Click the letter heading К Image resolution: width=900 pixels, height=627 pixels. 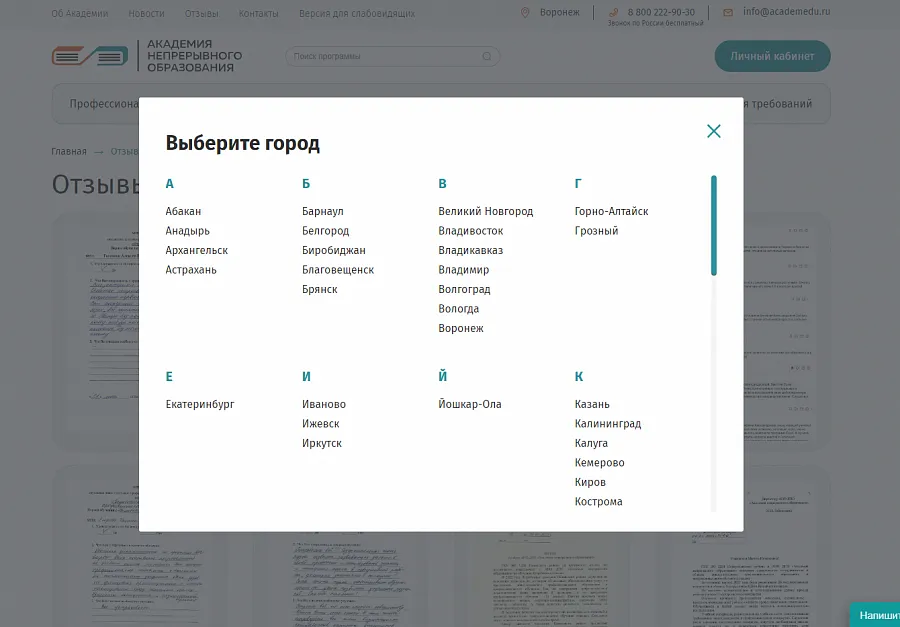point(579,377)
